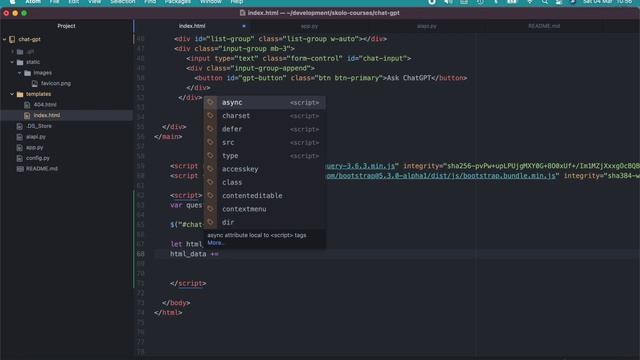Click line number 68 in gutter
Screen dimensions: 640x360
click(x=140, y=254)
